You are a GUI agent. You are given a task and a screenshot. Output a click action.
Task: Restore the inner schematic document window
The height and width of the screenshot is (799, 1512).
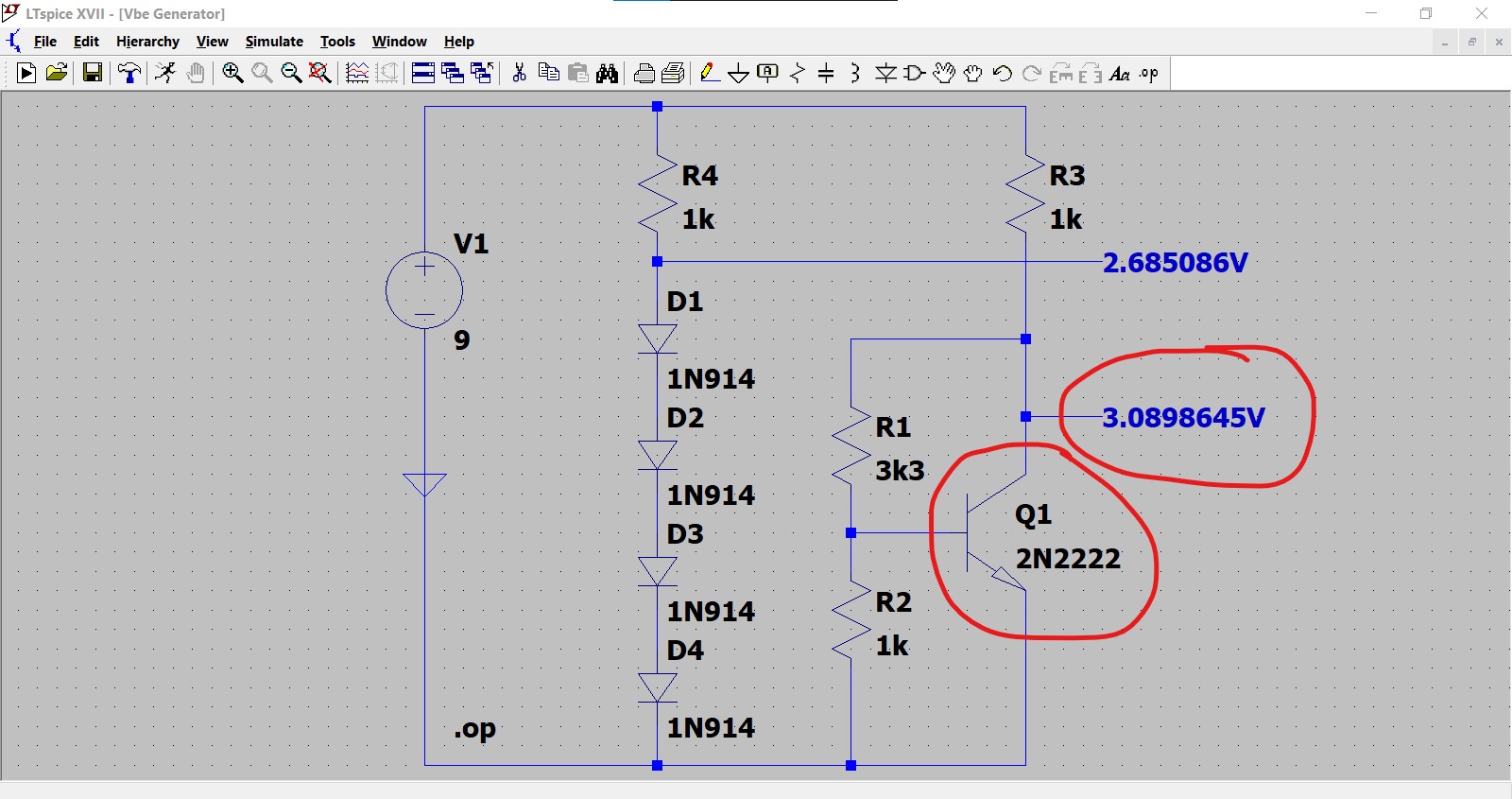click(1472, 42)
